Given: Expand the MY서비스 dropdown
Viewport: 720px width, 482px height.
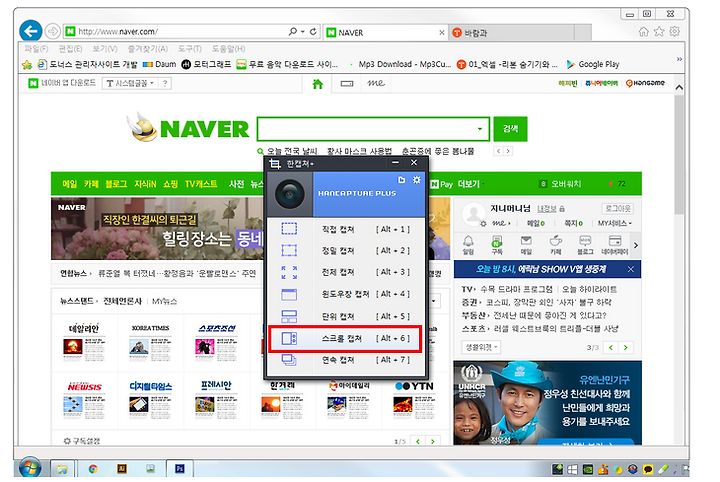Looking at the screenshot, I should click(x=615, y=224).
